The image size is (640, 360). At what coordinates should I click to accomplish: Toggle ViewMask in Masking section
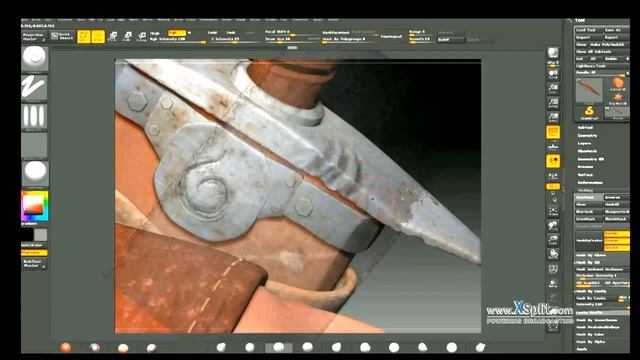[x=589, y=197]
